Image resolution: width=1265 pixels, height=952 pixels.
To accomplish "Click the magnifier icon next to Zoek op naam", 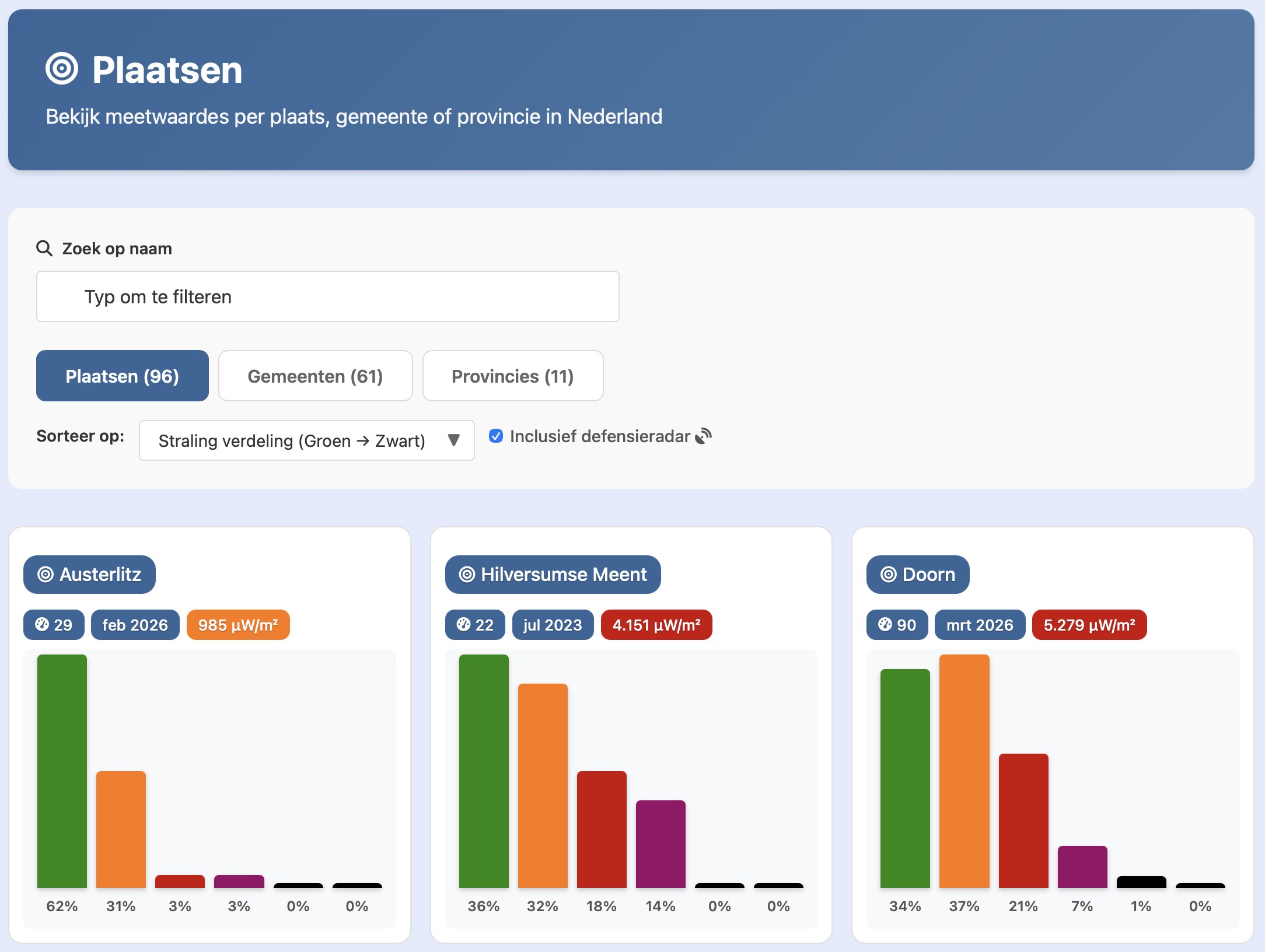I will point(44,249).
